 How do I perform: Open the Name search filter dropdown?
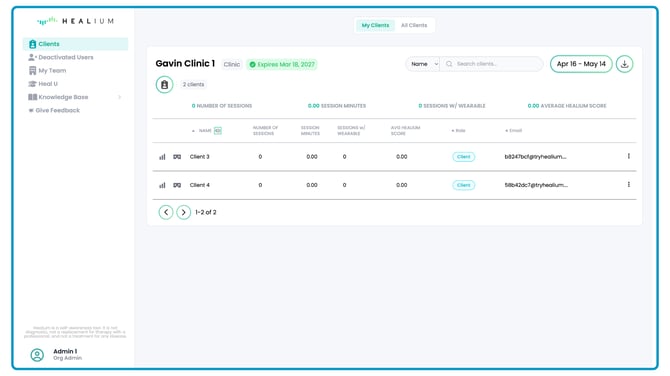click(423, 64)
